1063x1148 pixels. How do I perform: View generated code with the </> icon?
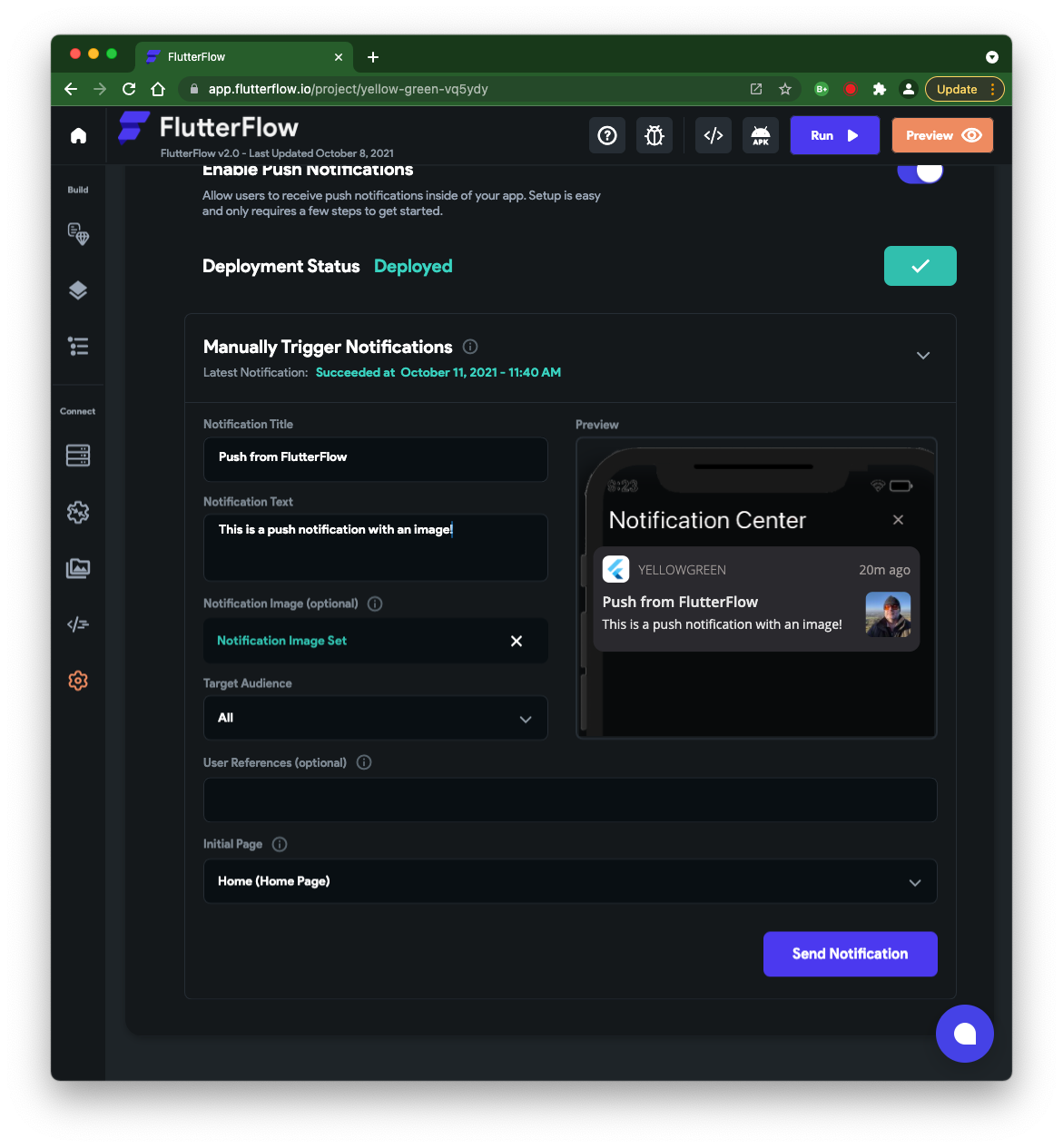(x=713, y=134)
